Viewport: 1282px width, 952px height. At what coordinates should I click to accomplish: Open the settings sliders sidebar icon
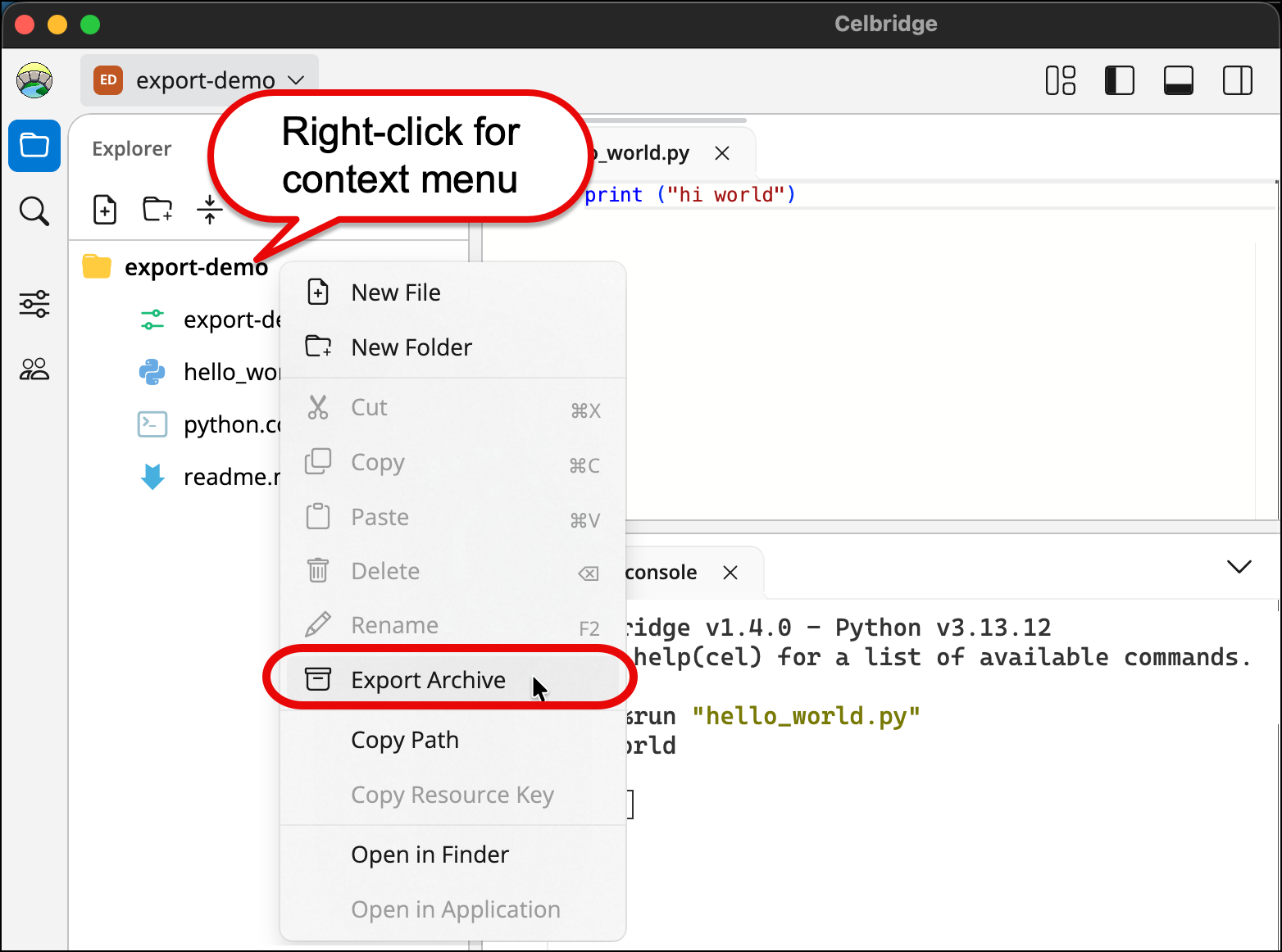pos(34,304)
